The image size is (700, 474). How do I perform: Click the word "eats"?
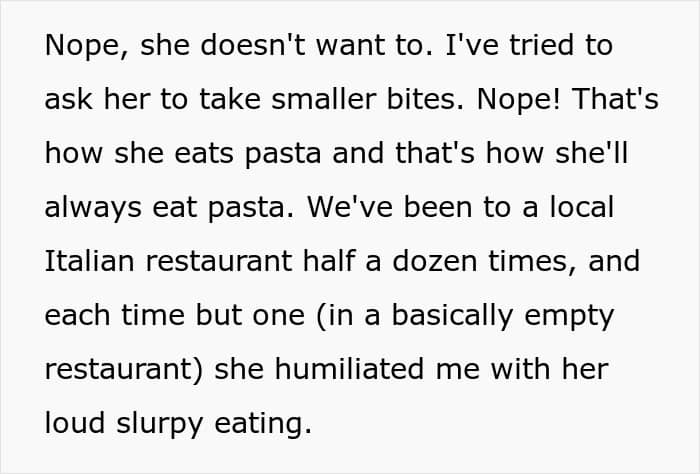pyautogui.click(x=204, y=153)
